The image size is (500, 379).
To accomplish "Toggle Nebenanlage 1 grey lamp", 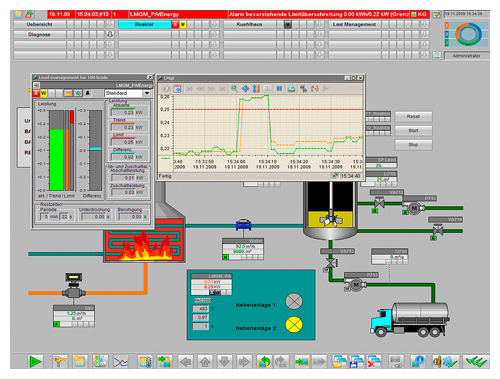I will point(294,302).
